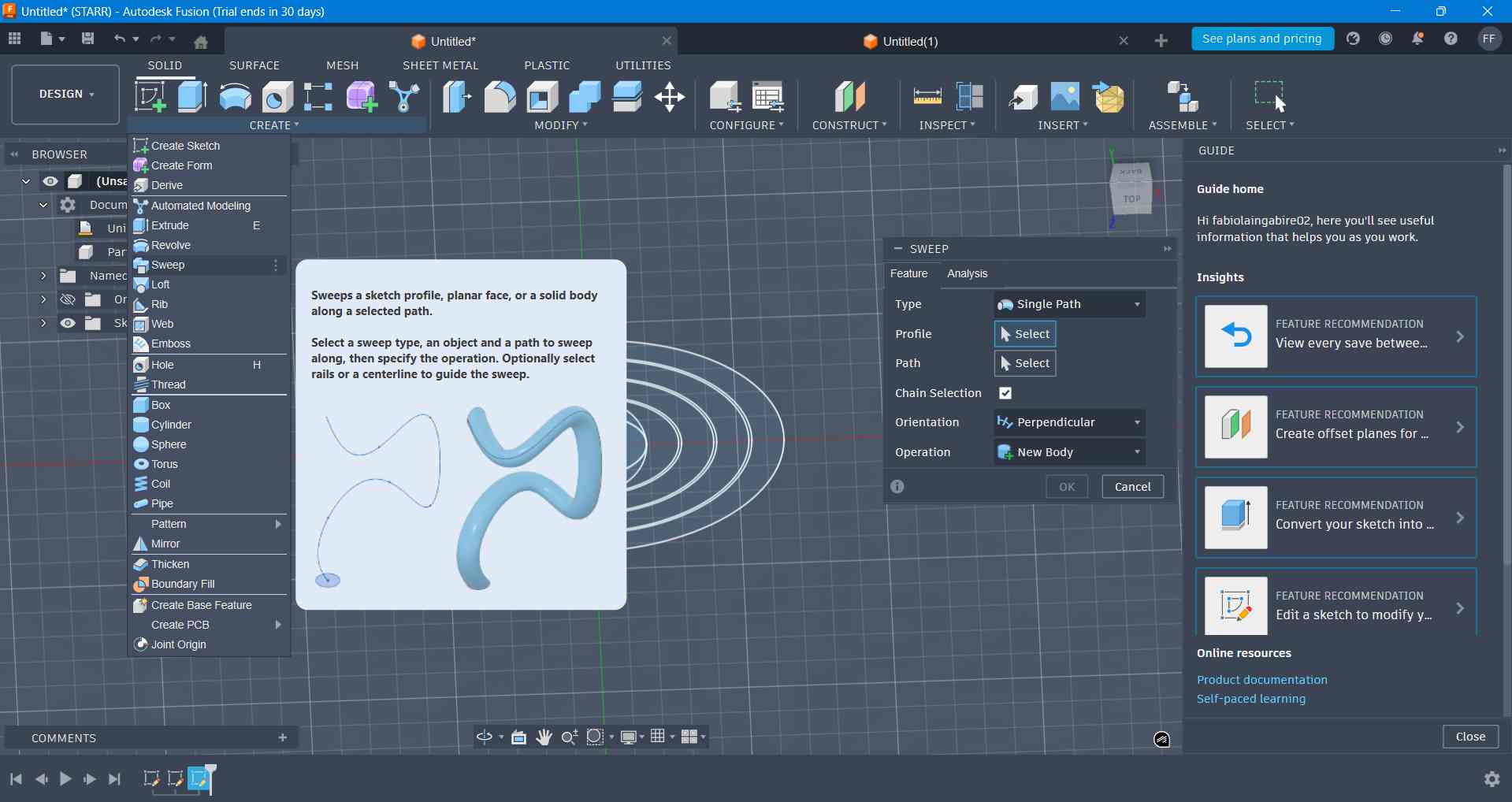Open the Orientation dropdown
This screenshot has width=1512, height=802.
(1069, 422)
